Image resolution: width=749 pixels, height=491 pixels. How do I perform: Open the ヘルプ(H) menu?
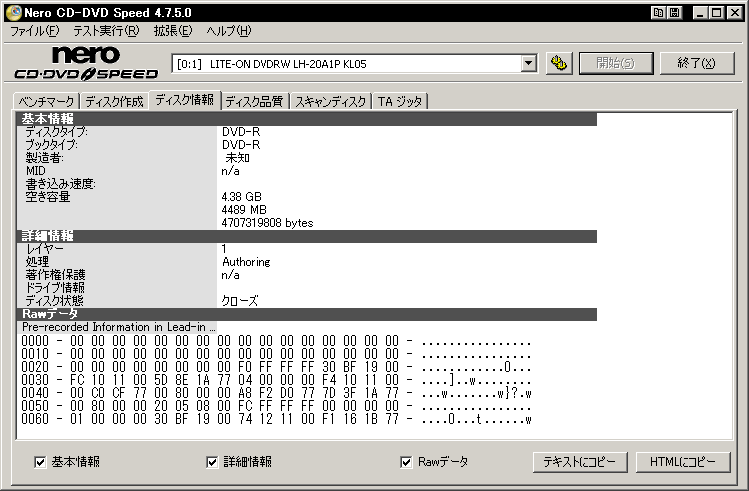(228, 31)
